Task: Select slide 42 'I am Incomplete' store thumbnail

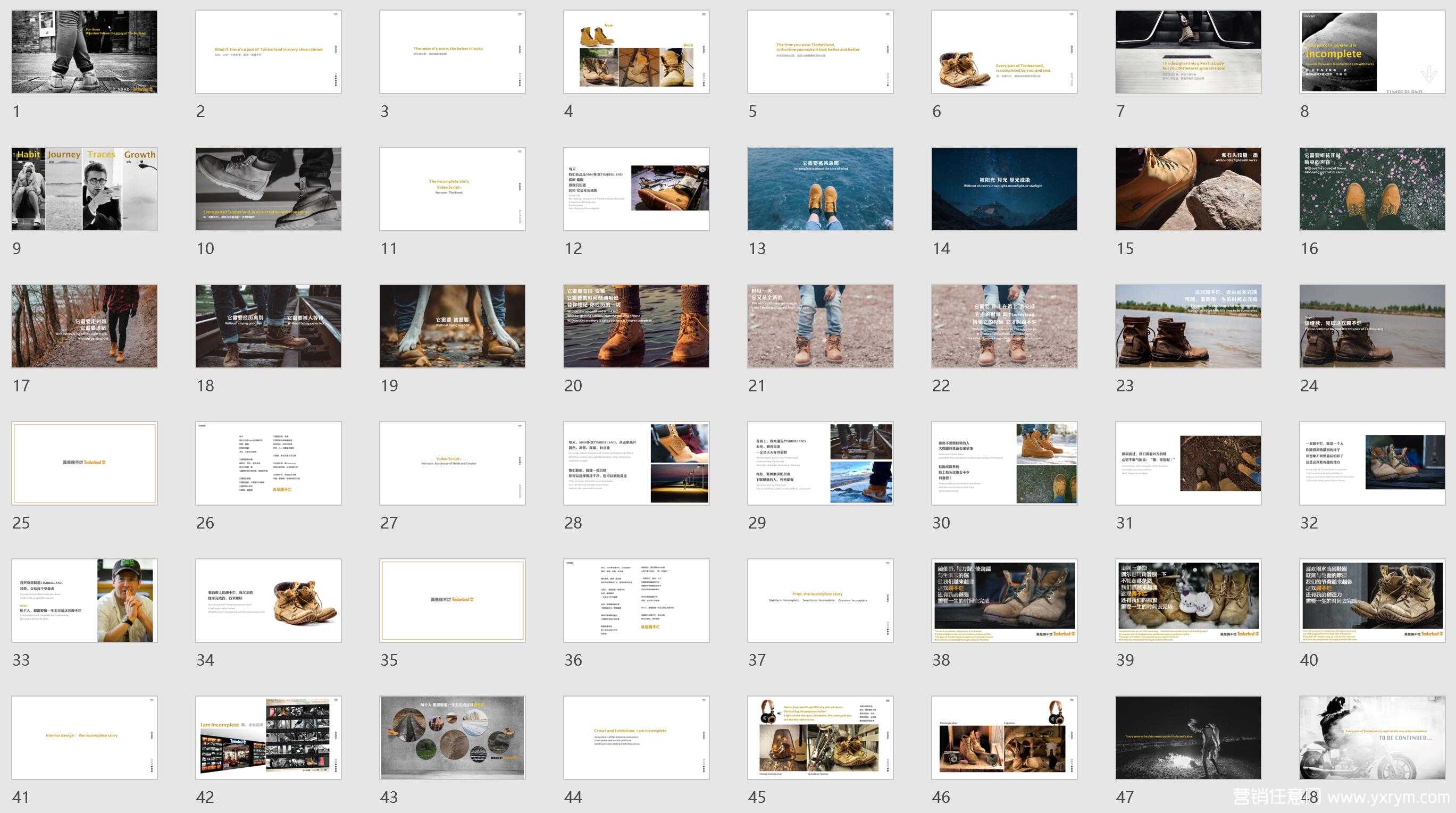Action: click(269, 738)
